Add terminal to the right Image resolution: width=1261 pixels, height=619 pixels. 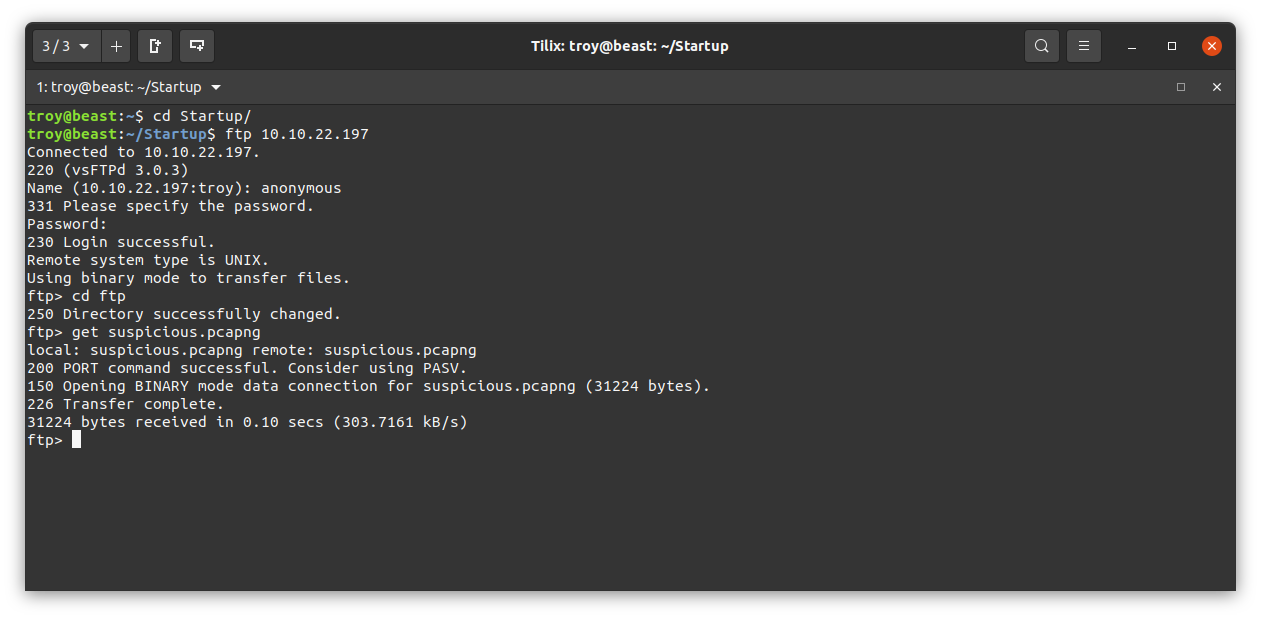[155, 46]
